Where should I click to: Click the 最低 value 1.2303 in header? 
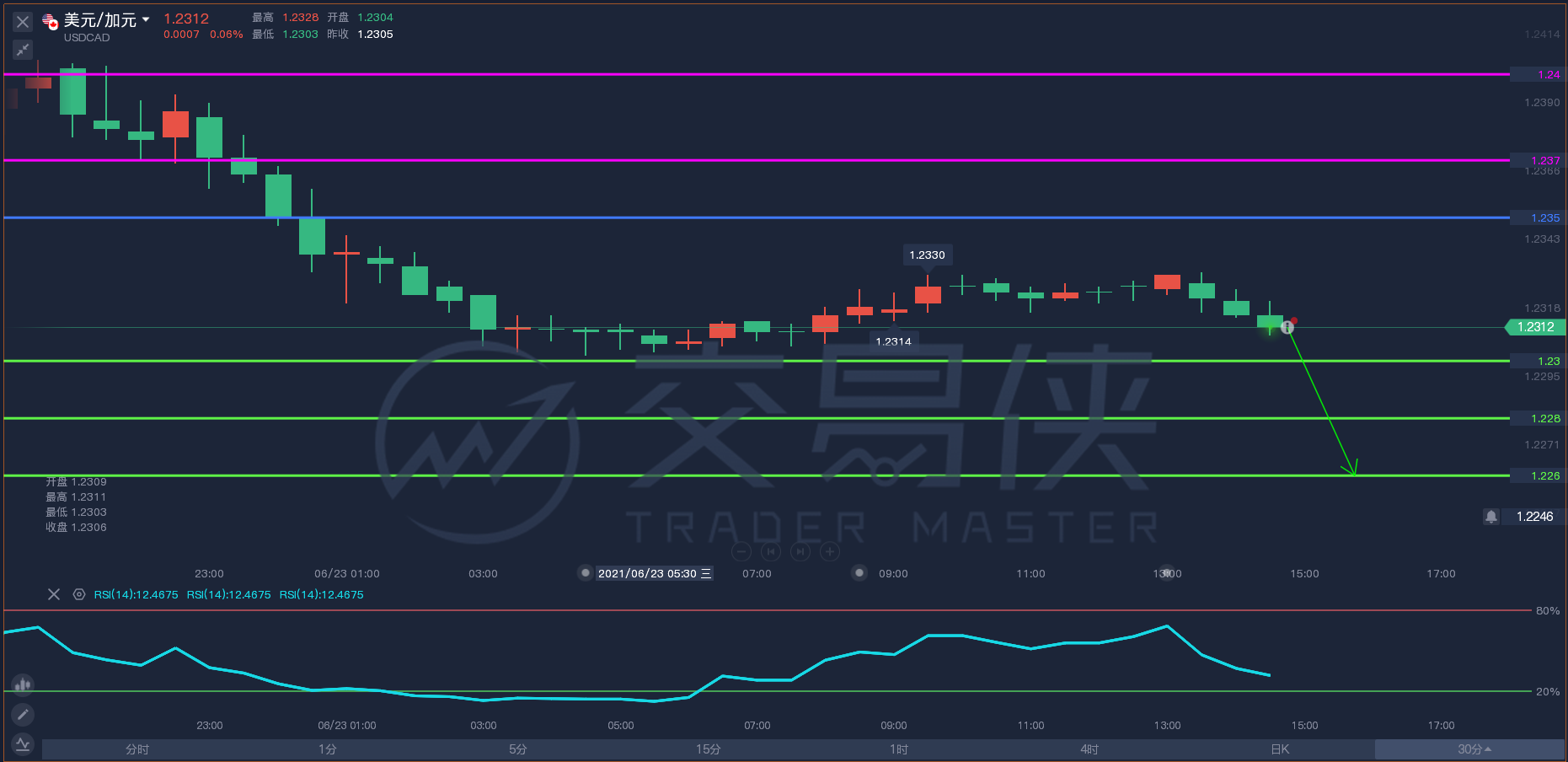(301, 34)
